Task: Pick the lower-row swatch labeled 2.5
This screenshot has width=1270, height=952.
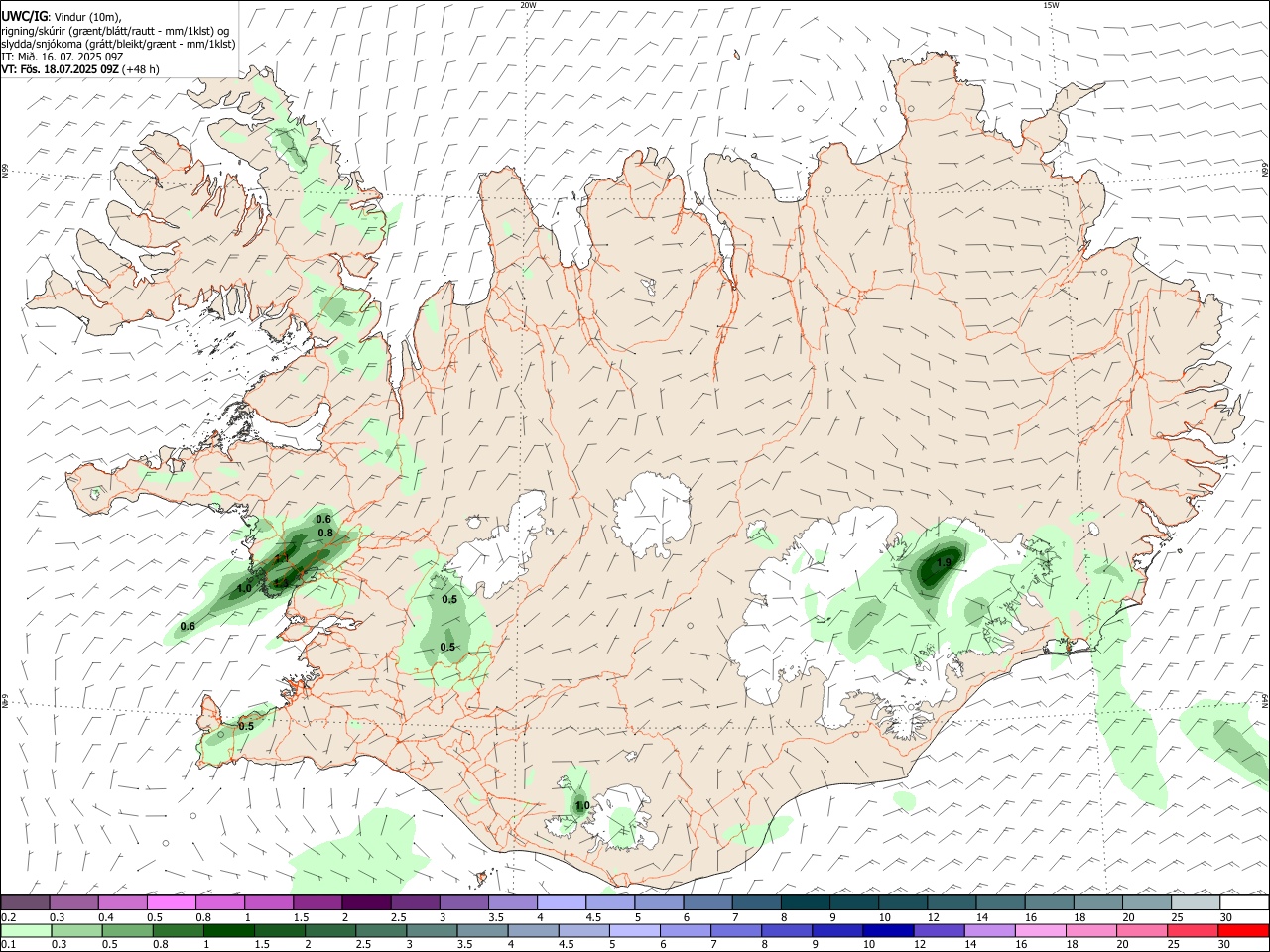Action: click(382, 930)
